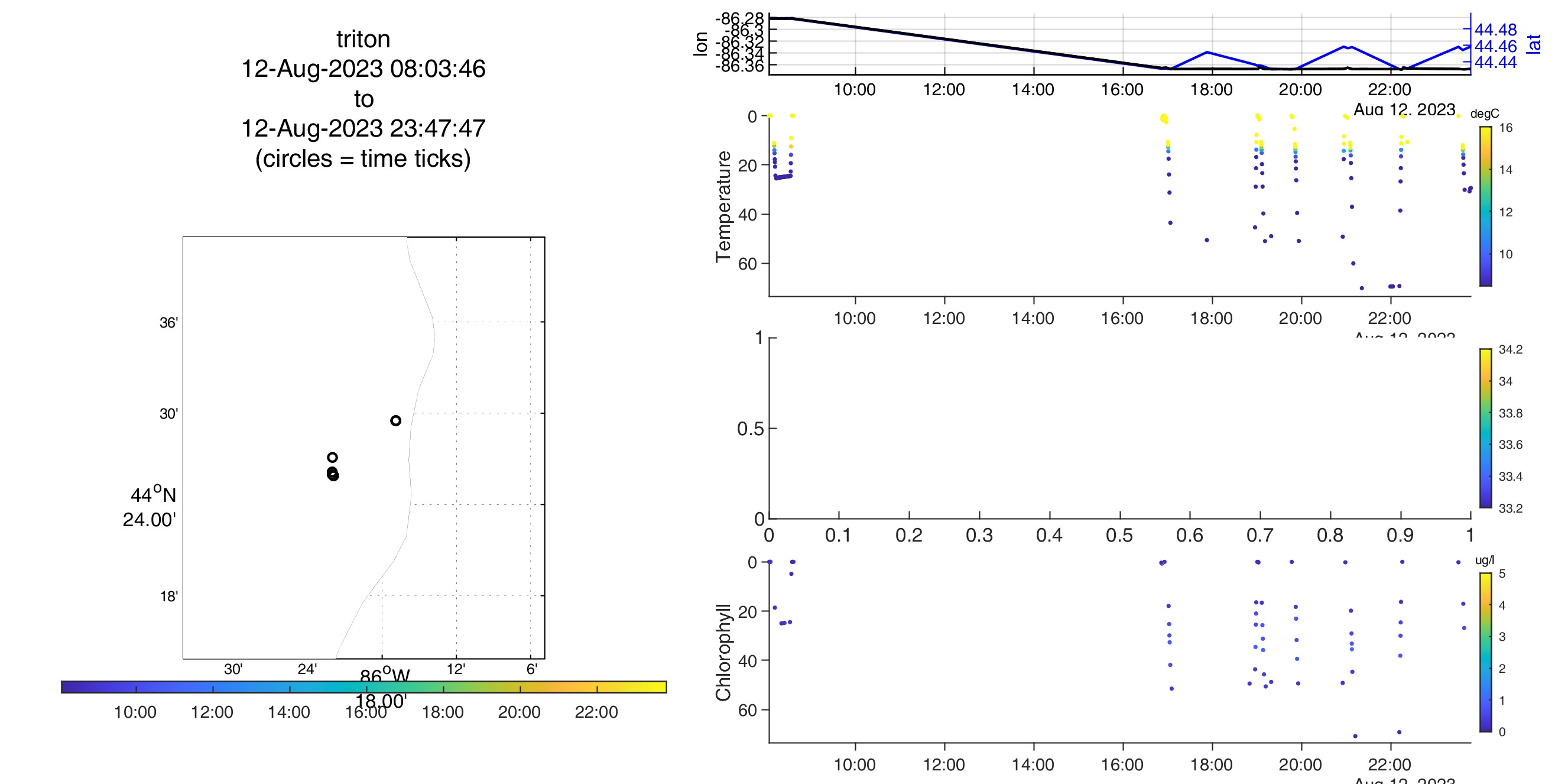Click the 'lon' axis label of the top plot
The height and width of the screenshot is (784, 1568).
click(700, 44)
